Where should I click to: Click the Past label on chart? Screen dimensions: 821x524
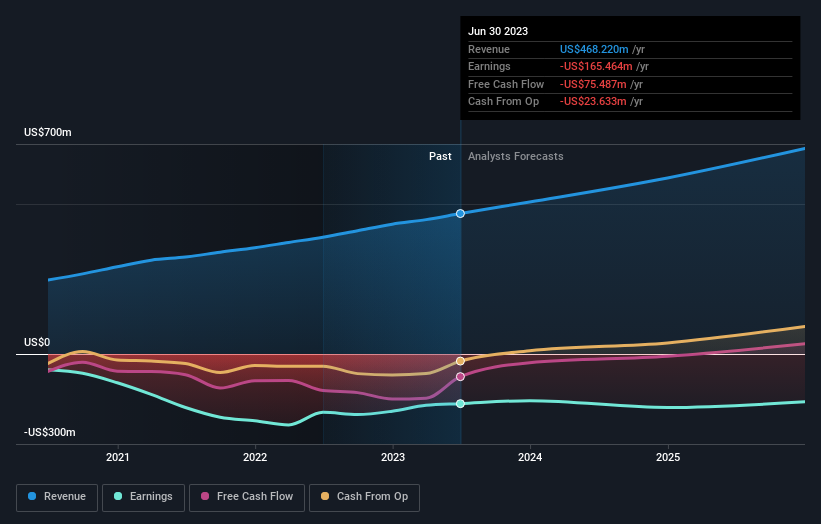(x=440, y=157)
